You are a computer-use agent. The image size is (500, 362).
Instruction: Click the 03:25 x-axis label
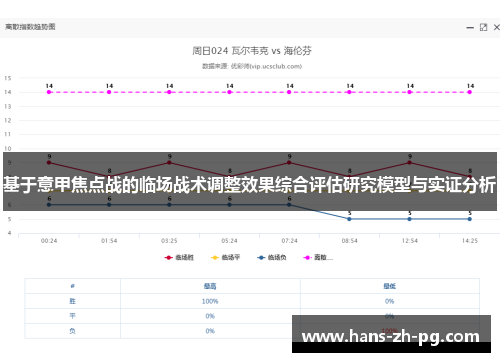tap(169, 241)
